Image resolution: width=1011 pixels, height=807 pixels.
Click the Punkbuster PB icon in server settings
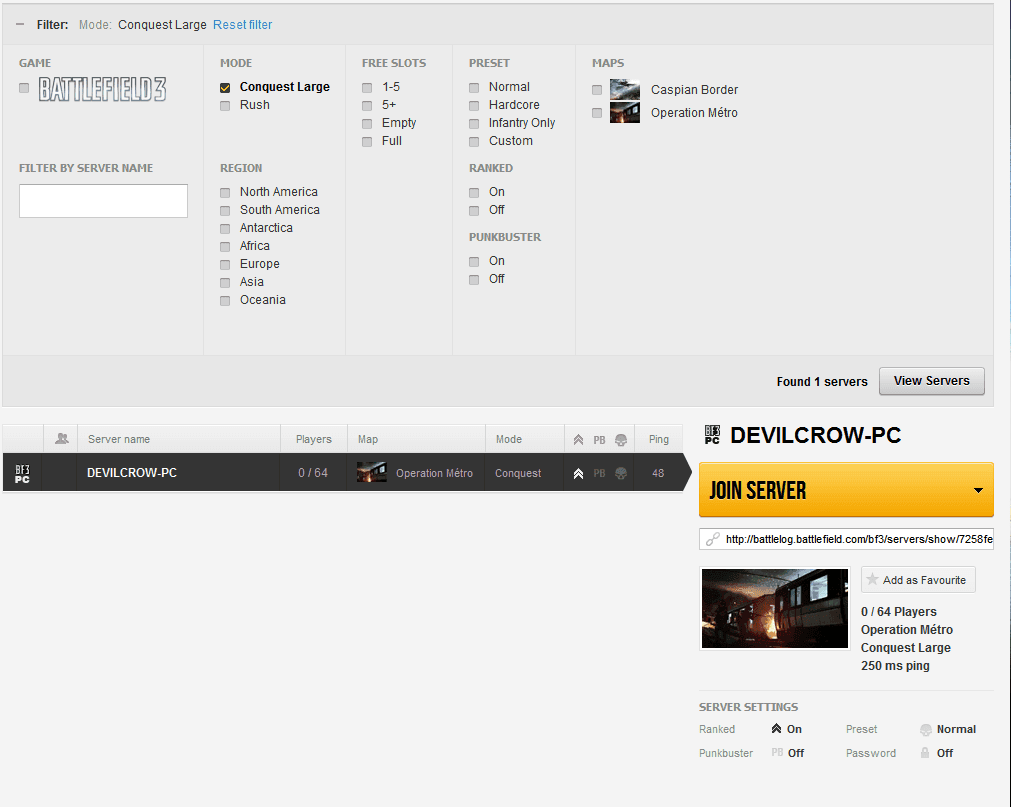[777, 752]
